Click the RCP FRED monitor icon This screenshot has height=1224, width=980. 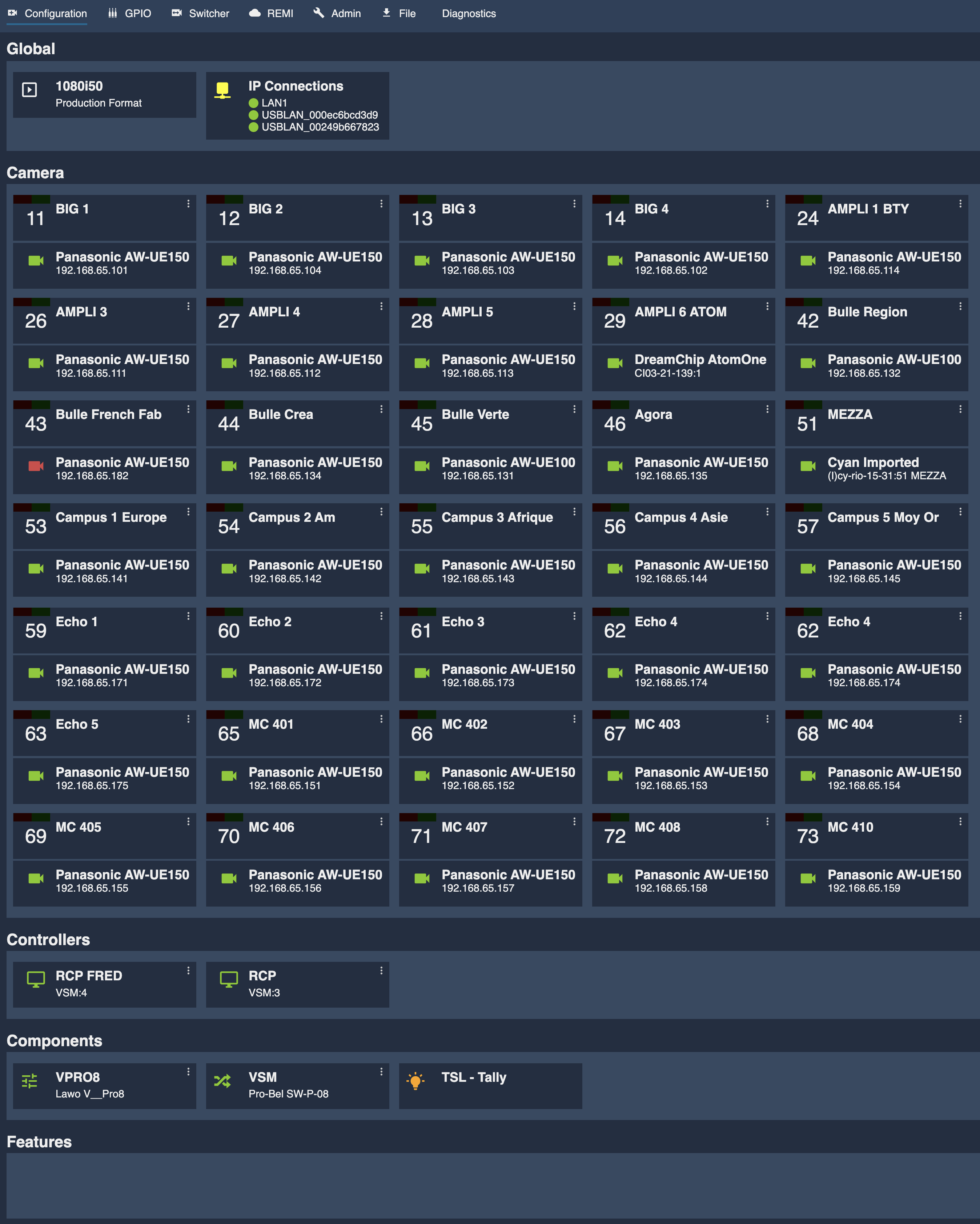click(x=36, y=979)
